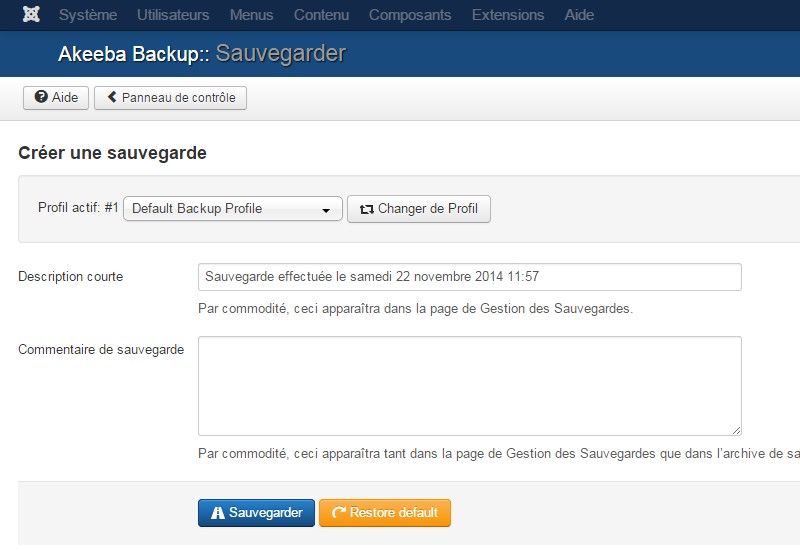
Task: Click the Aide toolbar button
Action: (x=56, y=97)
